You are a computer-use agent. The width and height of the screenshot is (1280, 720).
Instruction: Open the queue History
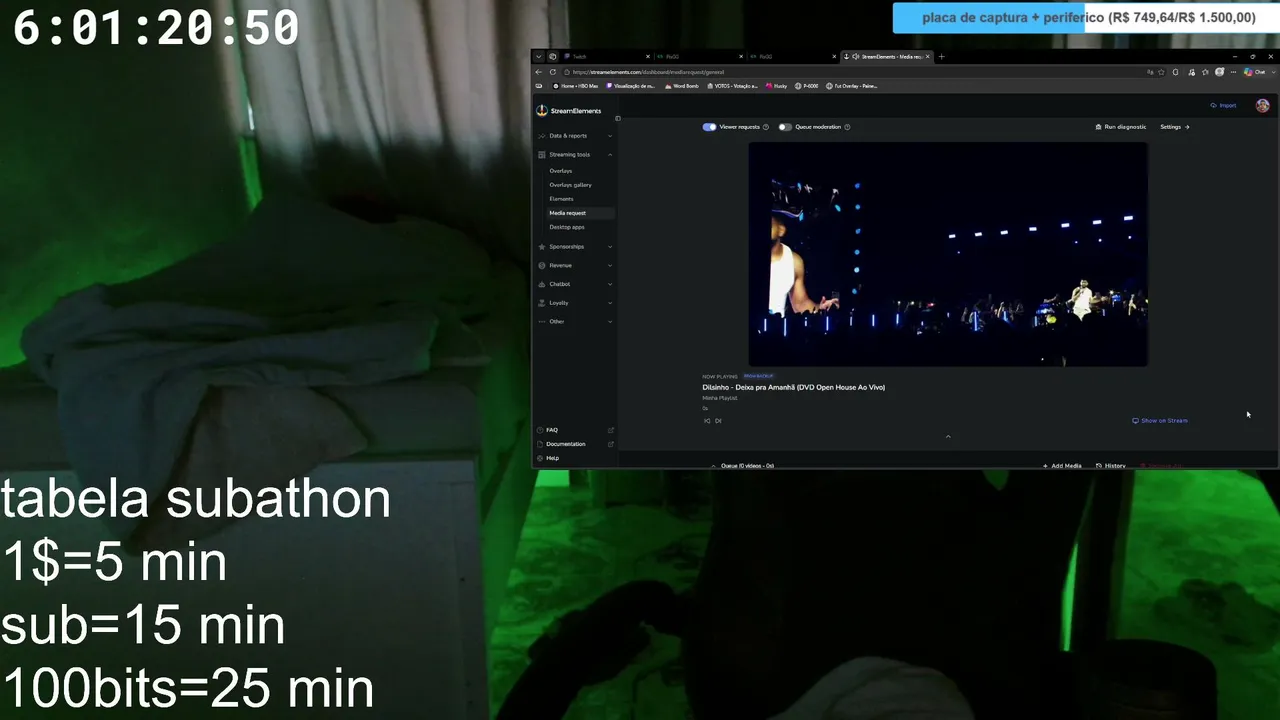(1111, 466)
